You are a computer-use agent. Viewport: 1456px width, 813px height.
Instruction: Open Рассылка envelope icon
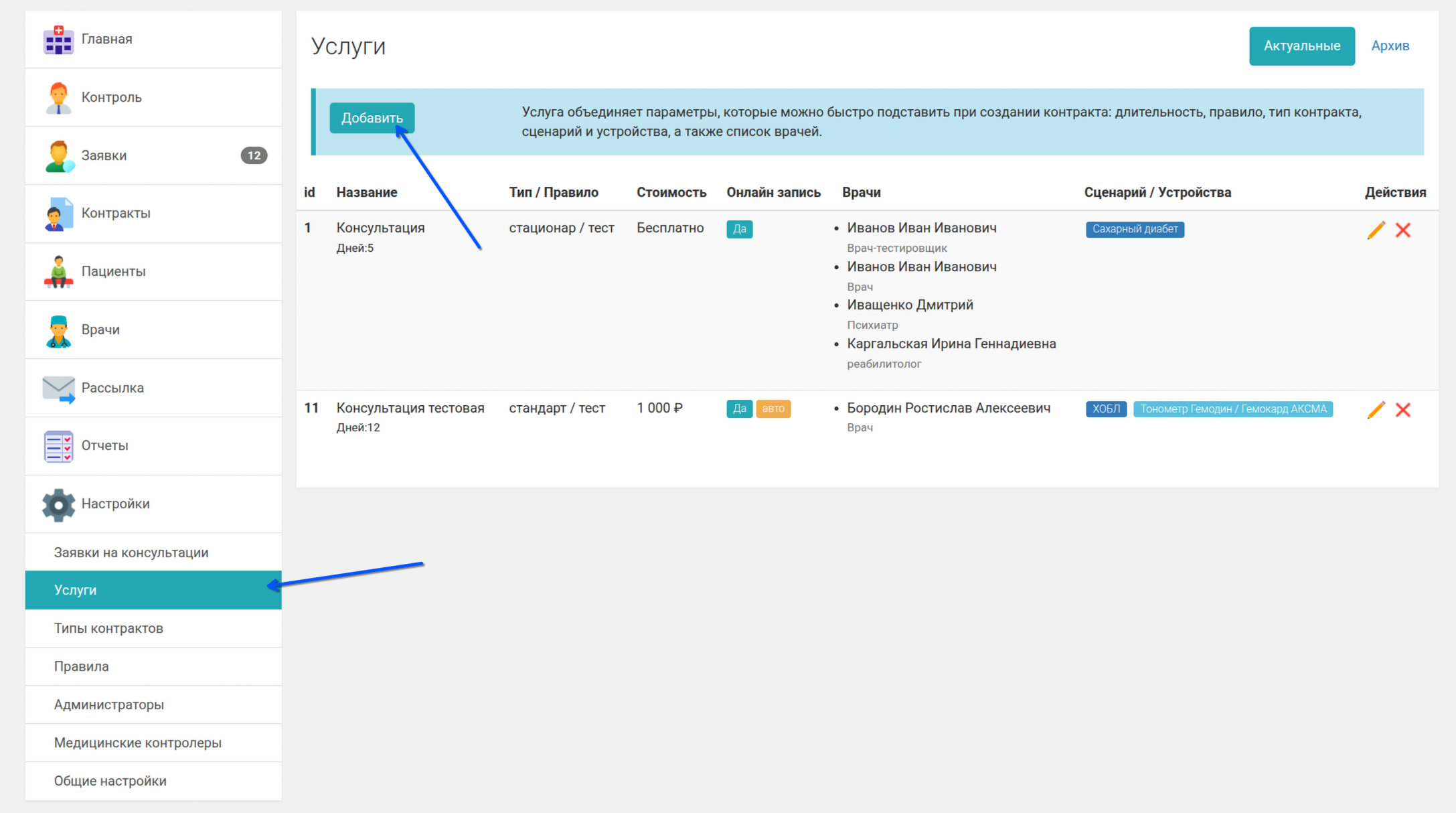58,388
